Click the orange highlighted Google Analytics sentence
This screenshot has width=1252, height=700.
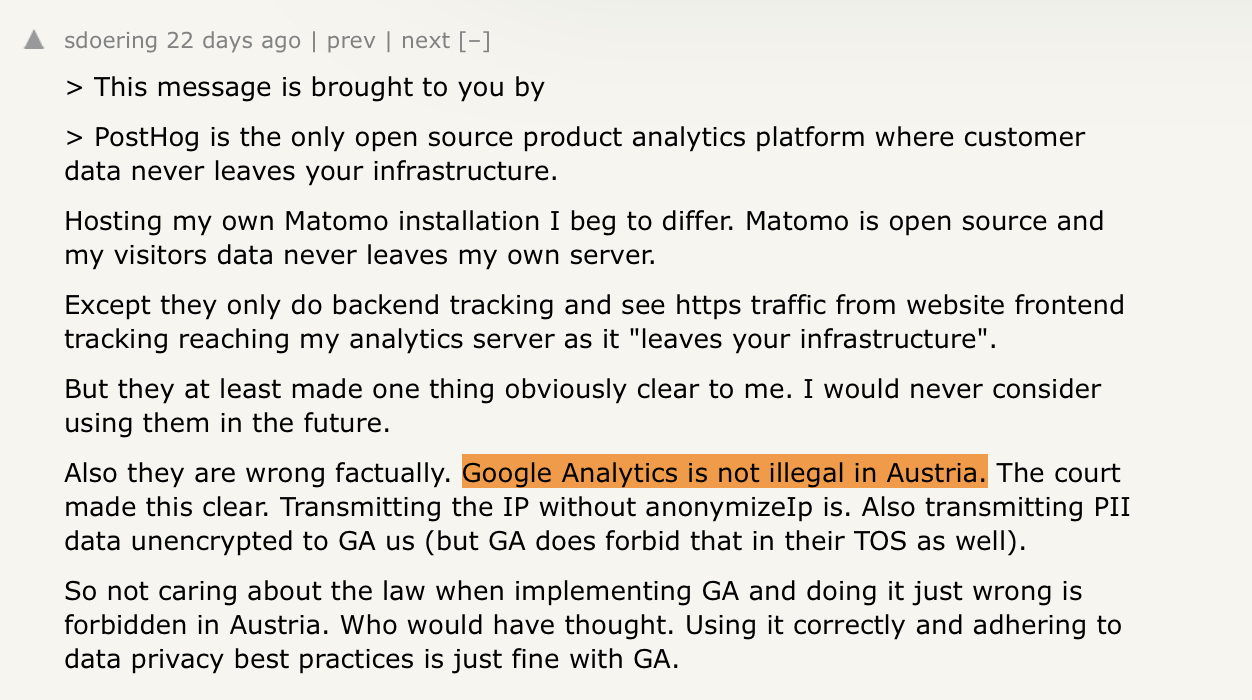pos(724,473)
